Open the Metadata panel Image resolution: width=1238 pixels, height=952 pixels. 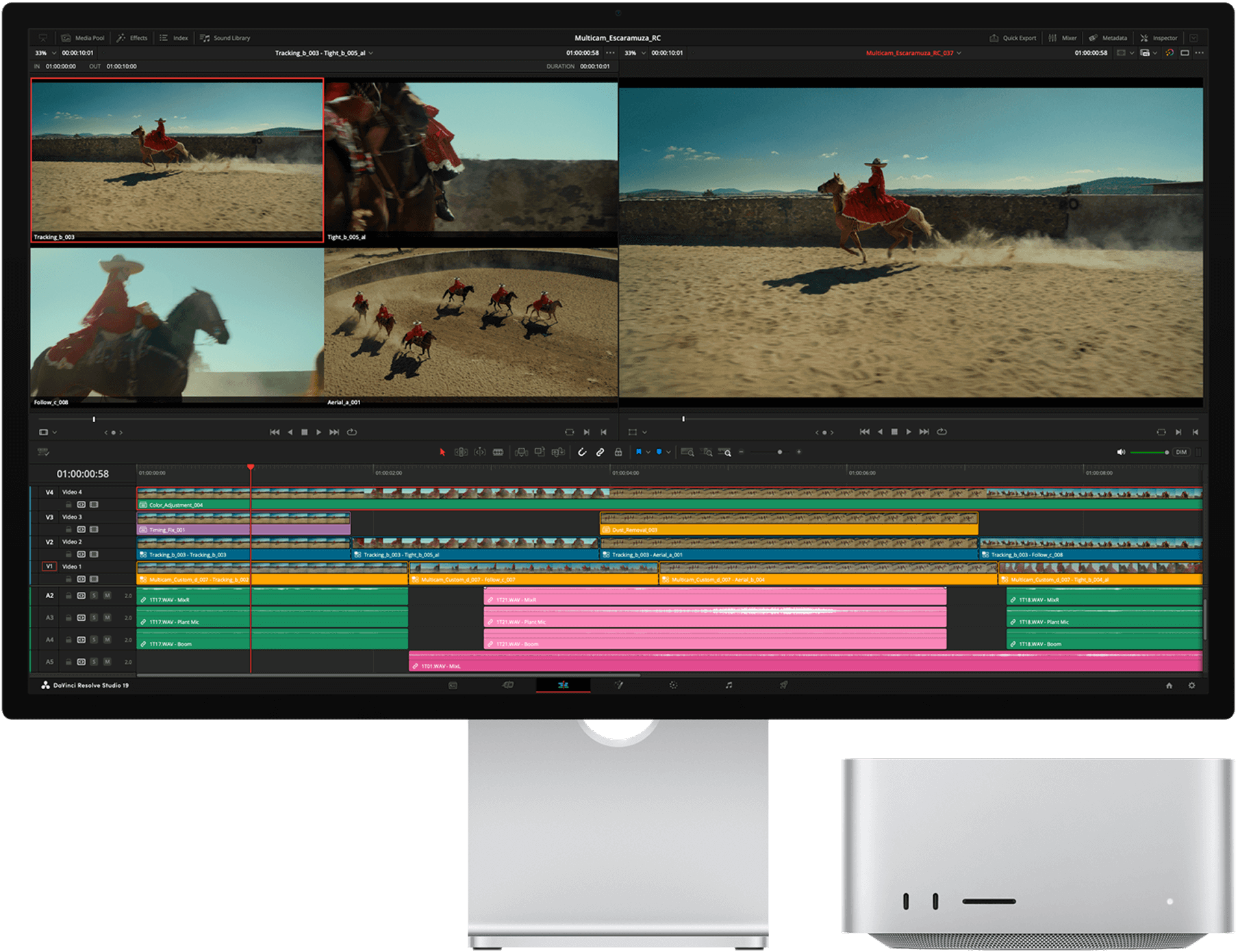1108,38
